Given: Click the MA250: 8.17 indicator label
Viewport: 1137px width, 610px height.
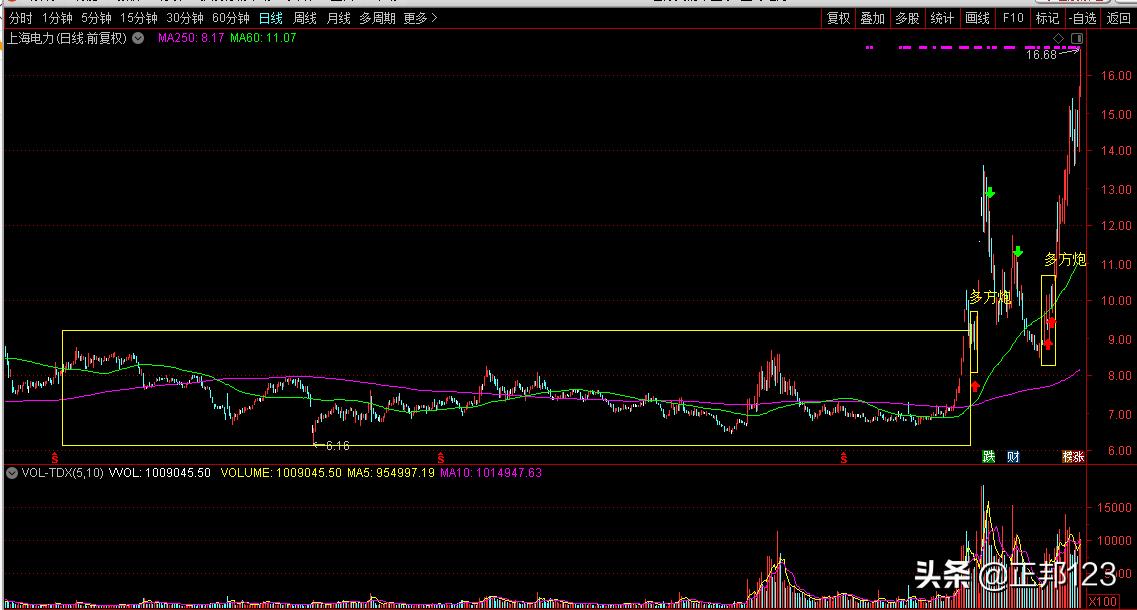Looking at the screenshot, I should click(x=191, y=38).
